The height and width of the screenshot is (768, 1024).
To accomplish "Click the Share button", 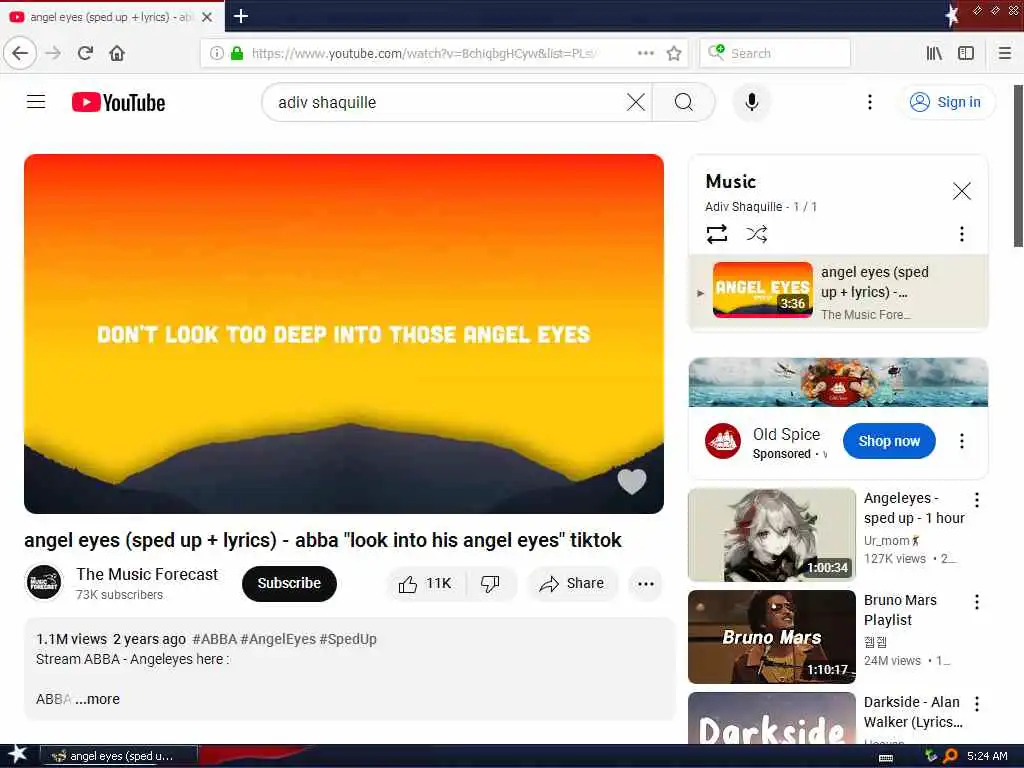I will point(571,583).
